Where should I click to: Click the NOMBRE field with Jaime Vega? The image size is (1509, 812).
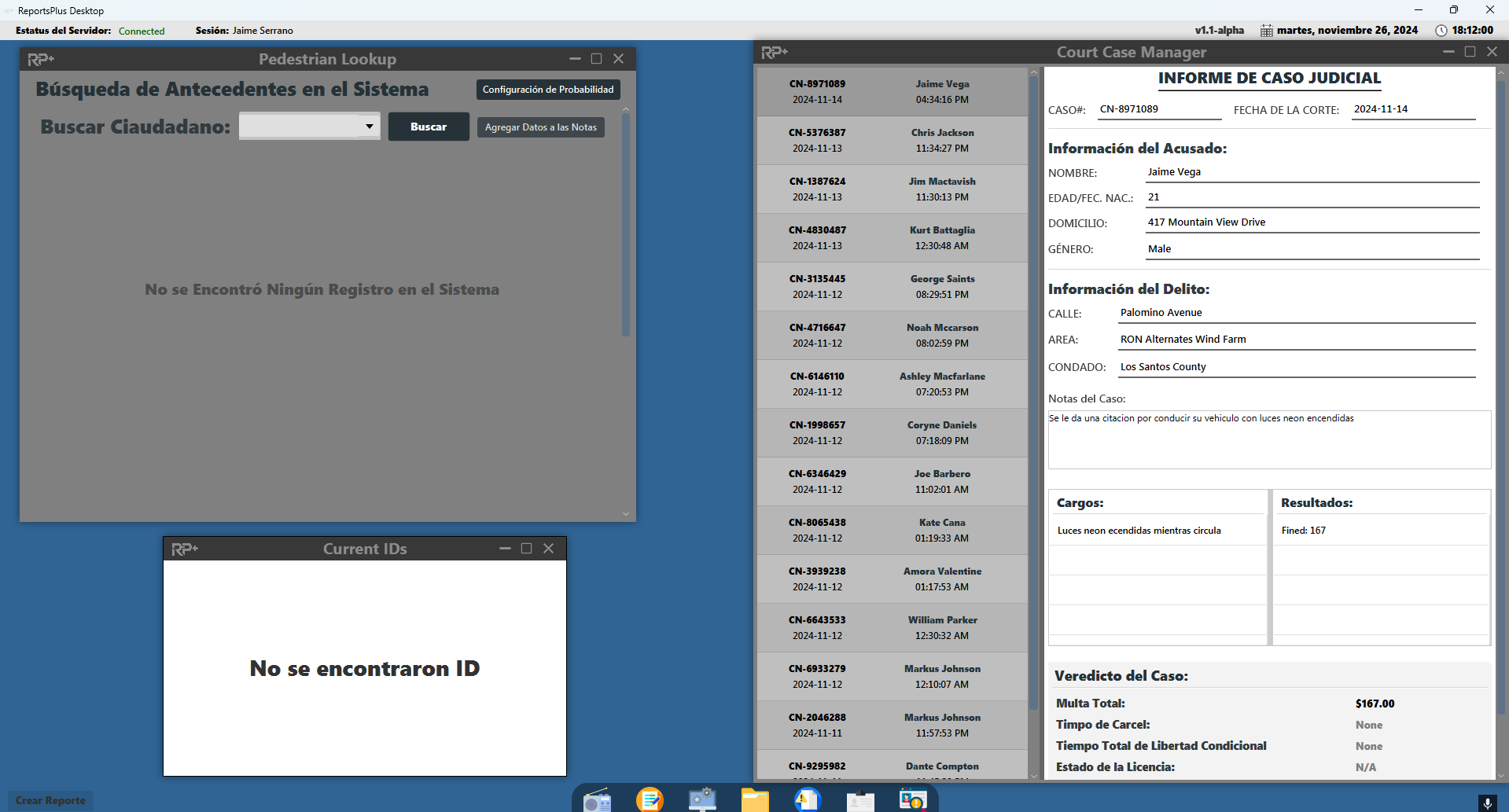[1312, 172]
